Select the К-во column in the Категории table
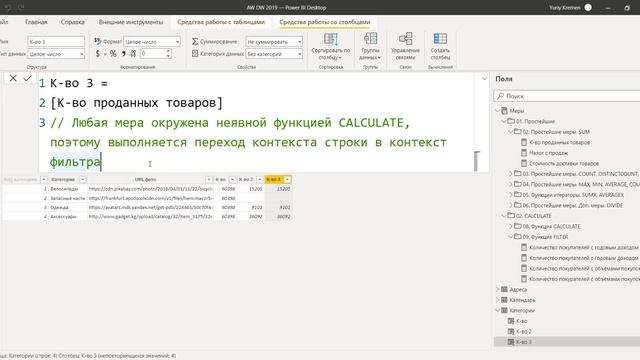 (x=521, y=321)
